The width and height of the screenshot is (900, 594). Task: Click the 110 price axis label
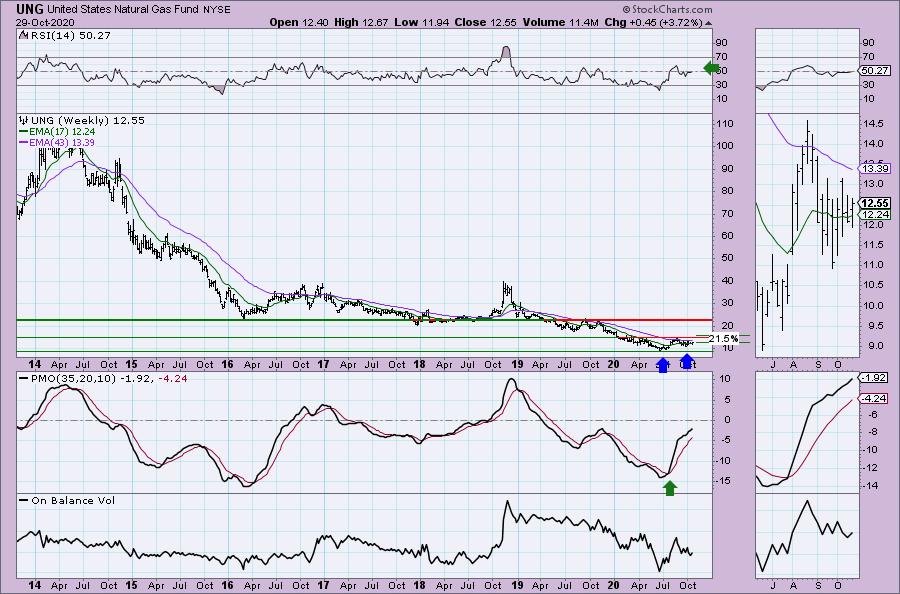click(x=725, y=124)
